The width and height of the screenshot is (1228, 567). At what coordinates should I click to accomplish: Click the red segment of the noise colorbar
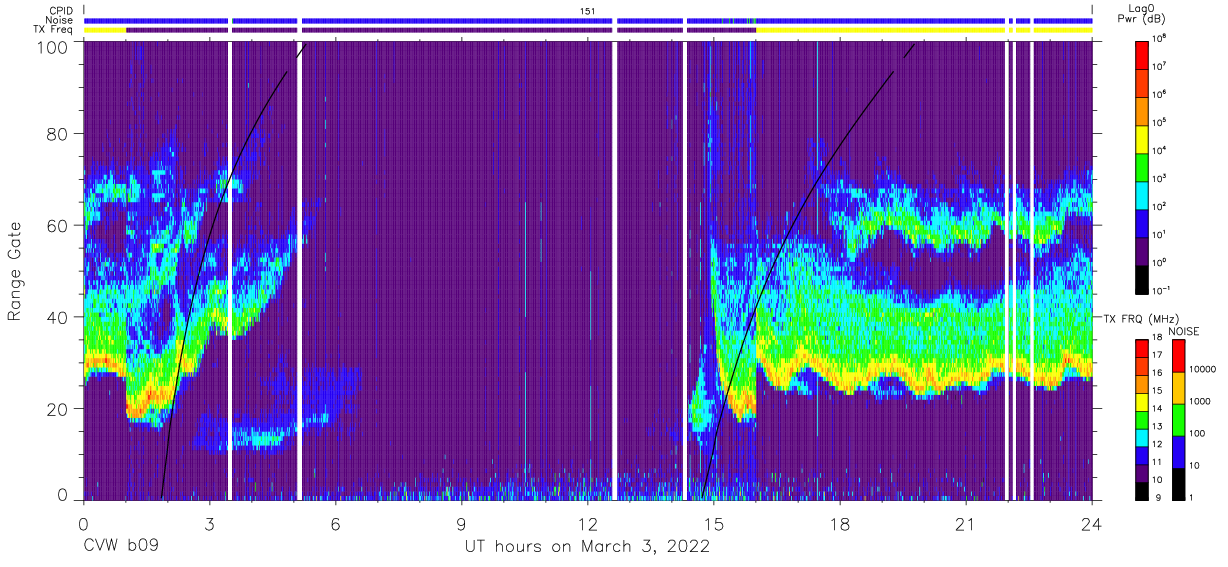pos(1178,356)
